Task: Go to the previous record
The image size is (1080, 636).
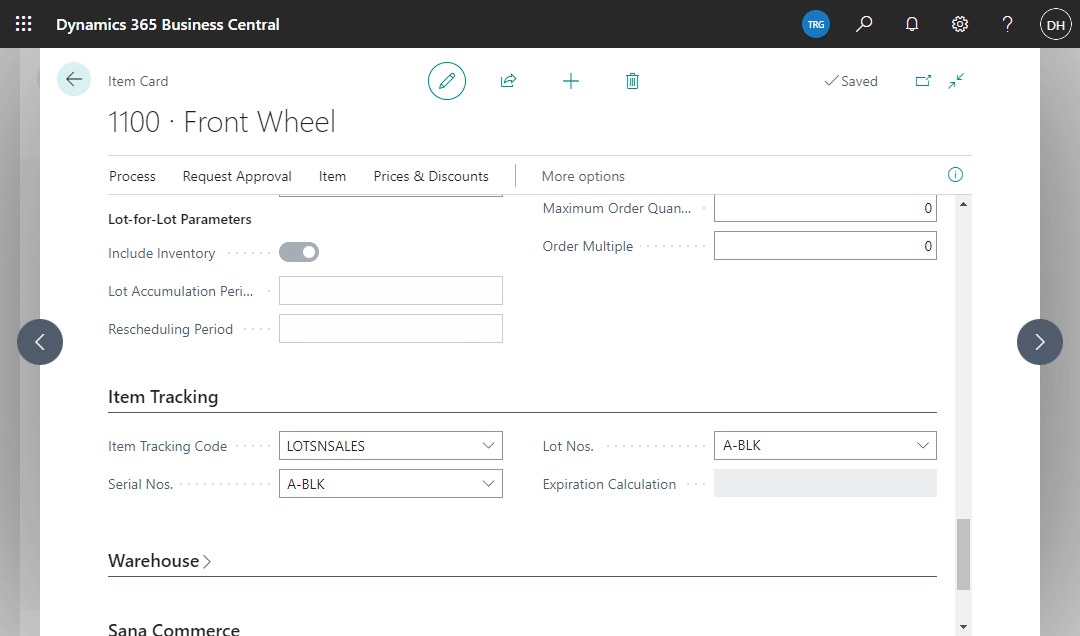Action: click(x=40, y=342)
